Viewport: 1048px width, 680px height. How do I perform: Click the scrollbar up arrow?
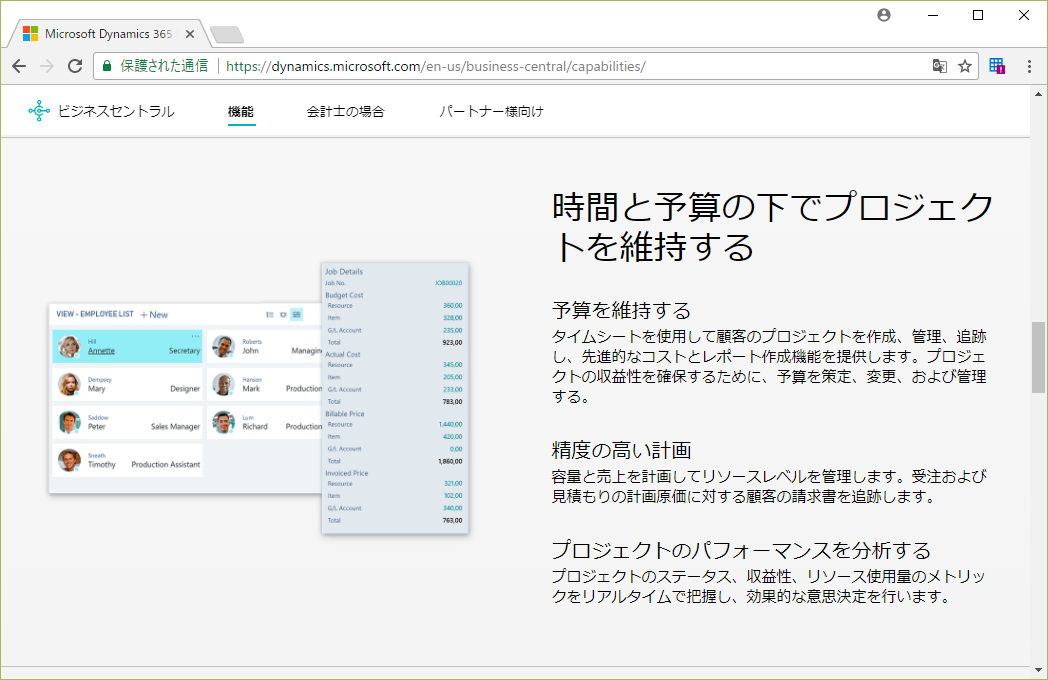point(1038,94)
